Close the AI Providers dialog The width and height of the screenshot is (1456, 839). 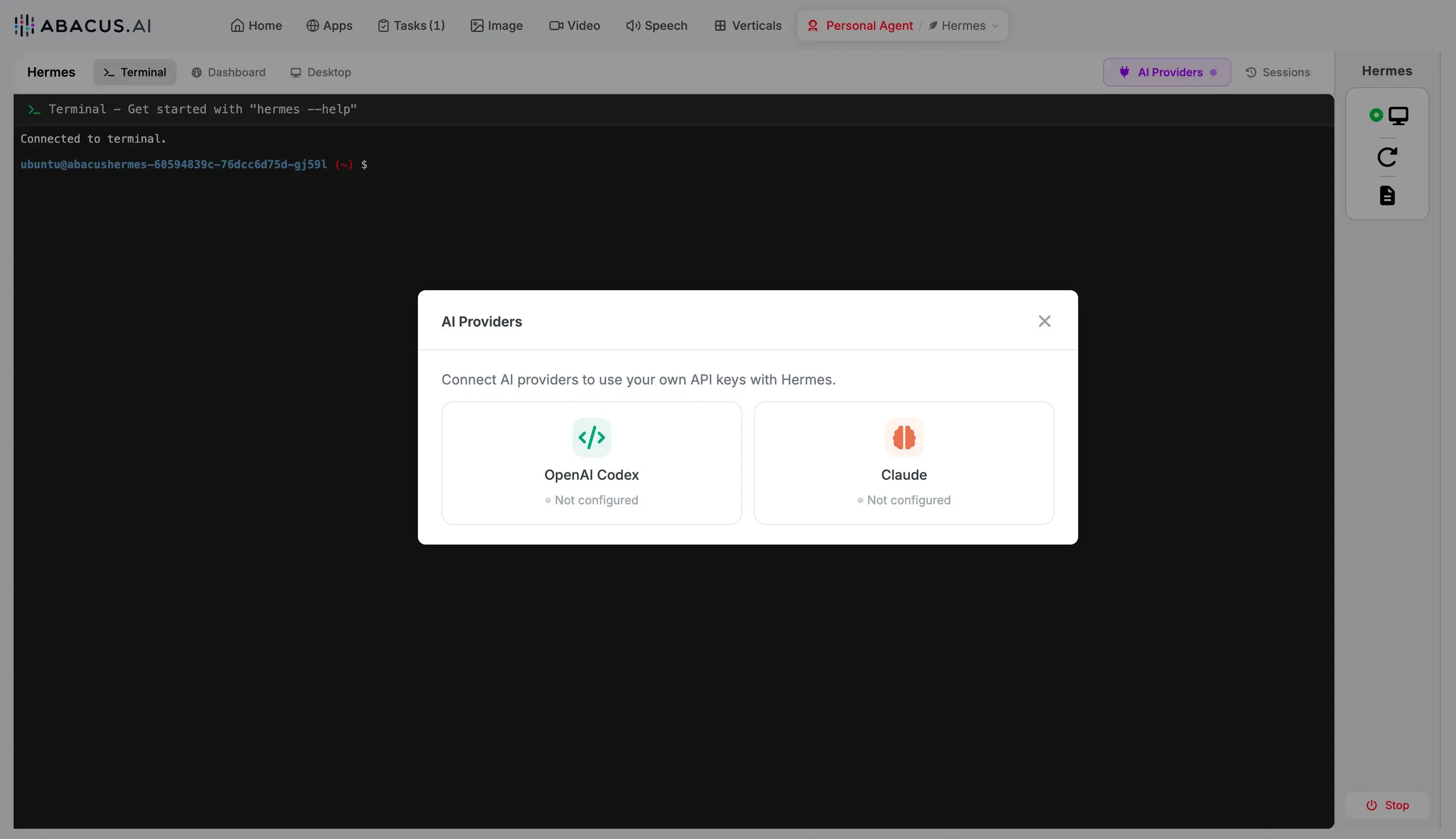[1044, 321]
